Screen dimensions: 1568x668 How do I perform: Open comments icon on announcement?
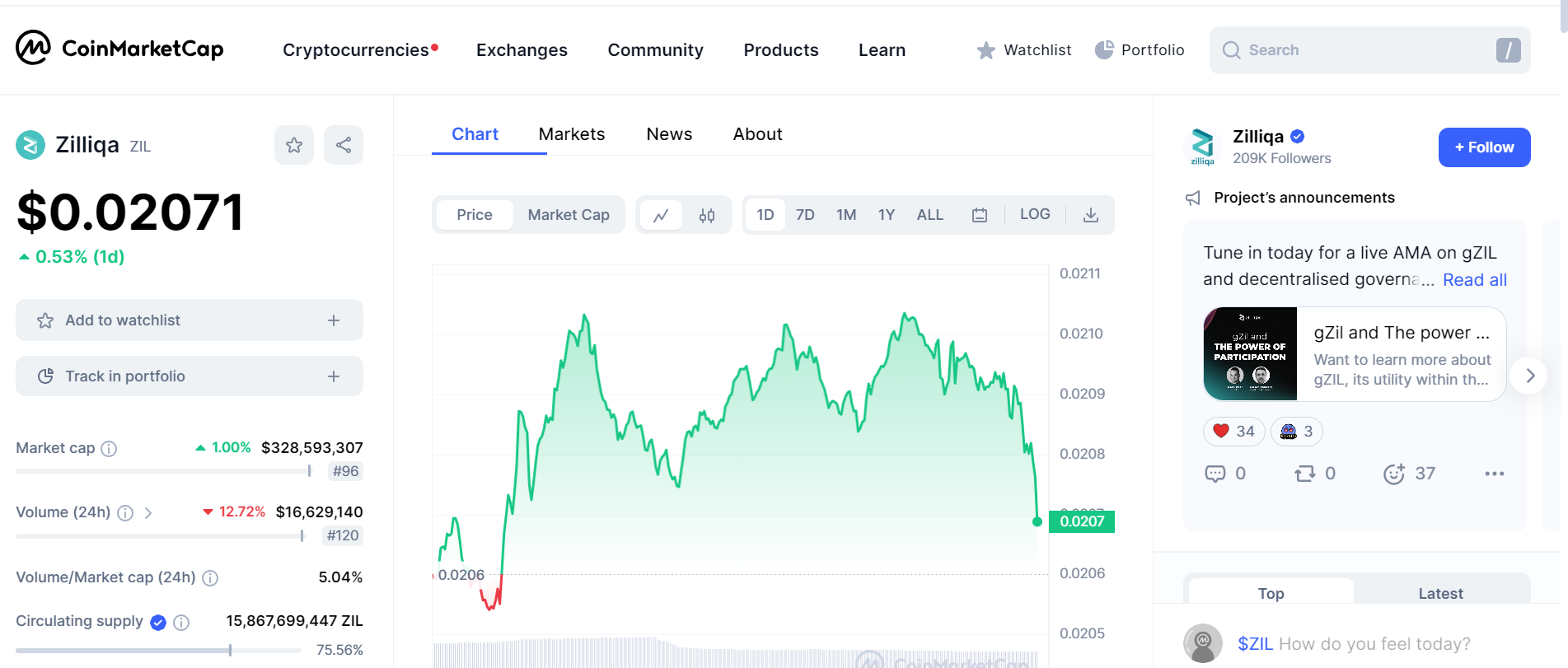tap(1215, 474)
